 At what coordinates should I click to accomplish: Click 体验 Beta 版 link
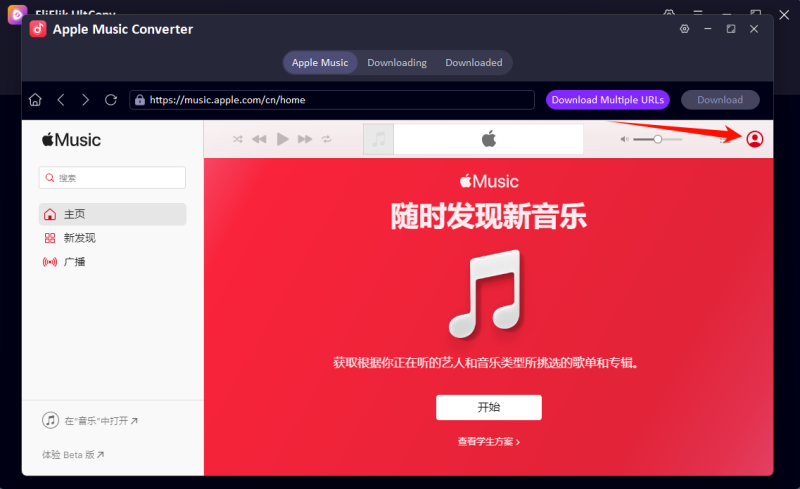73,454
